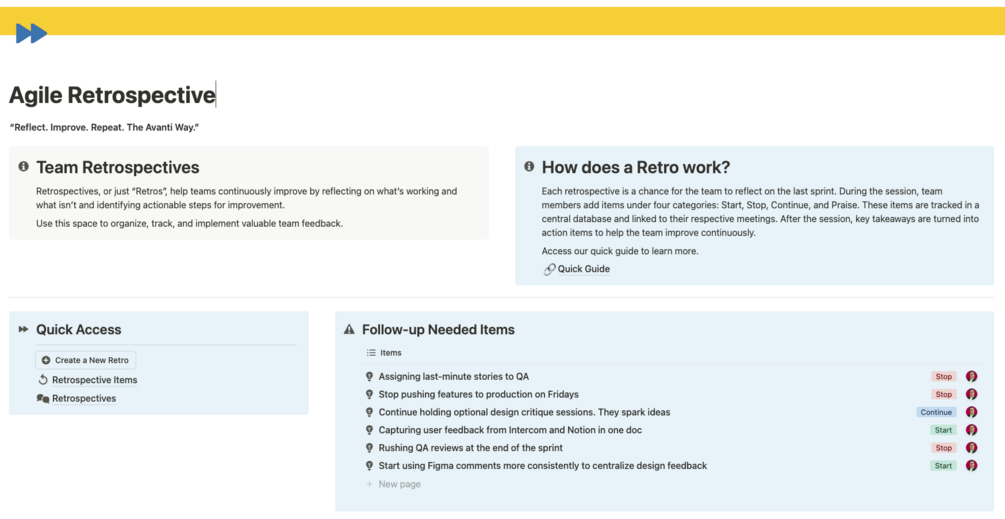The height and width of the screenshot is (519, 1005).
Task: Open the Quick Guide link
Action: tap(583, 269)
